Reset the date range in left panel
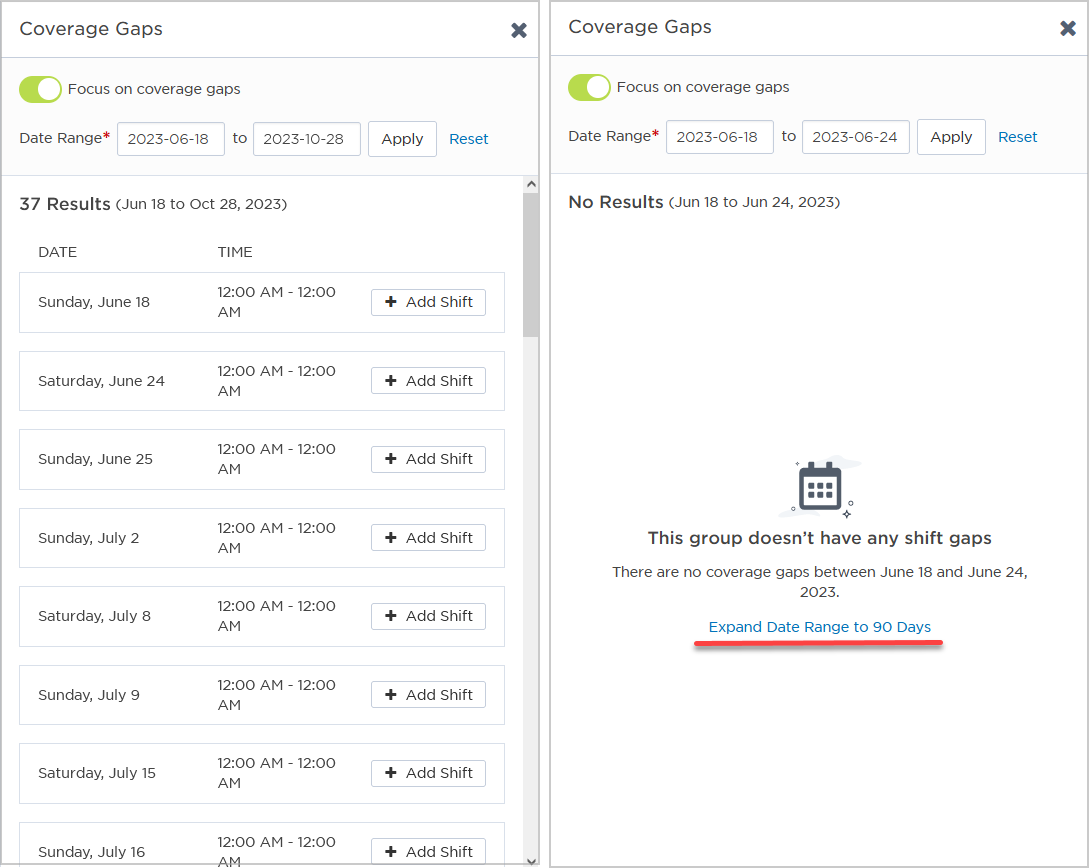This screenshot has height=868, width=1089. click(468, 139)
